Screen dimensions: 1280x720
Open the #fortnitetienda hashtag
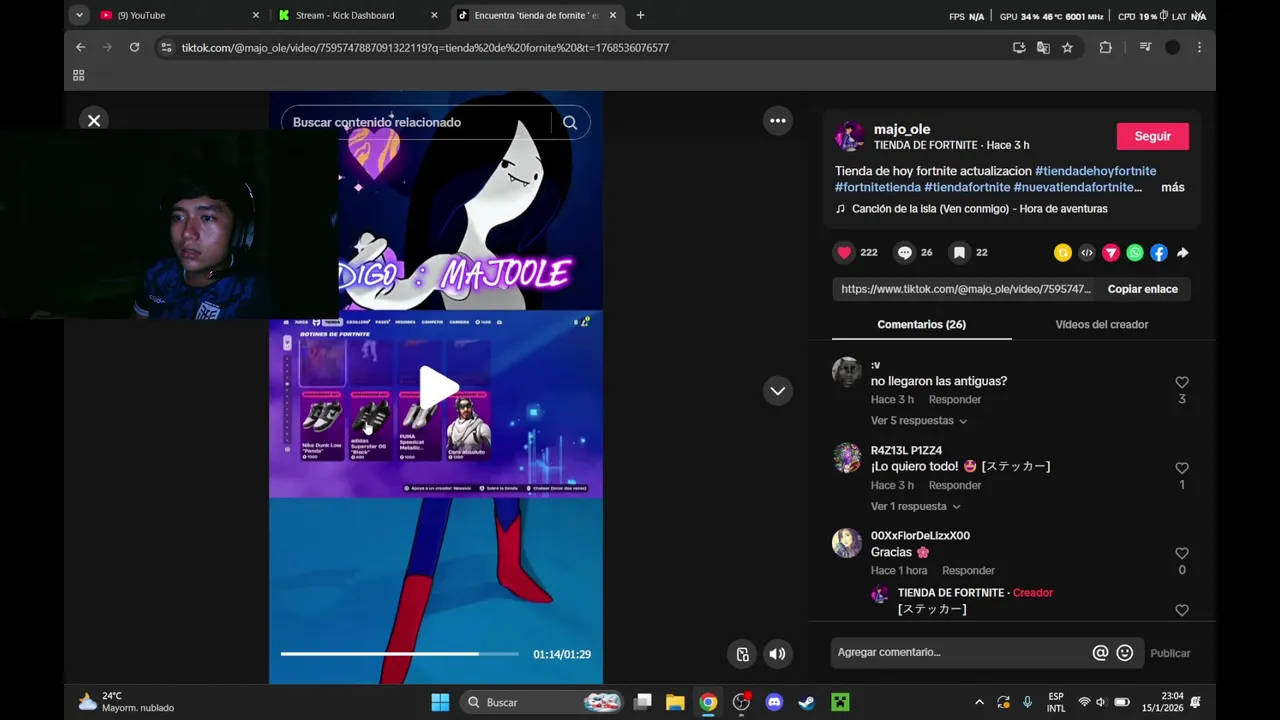point(877,187)
